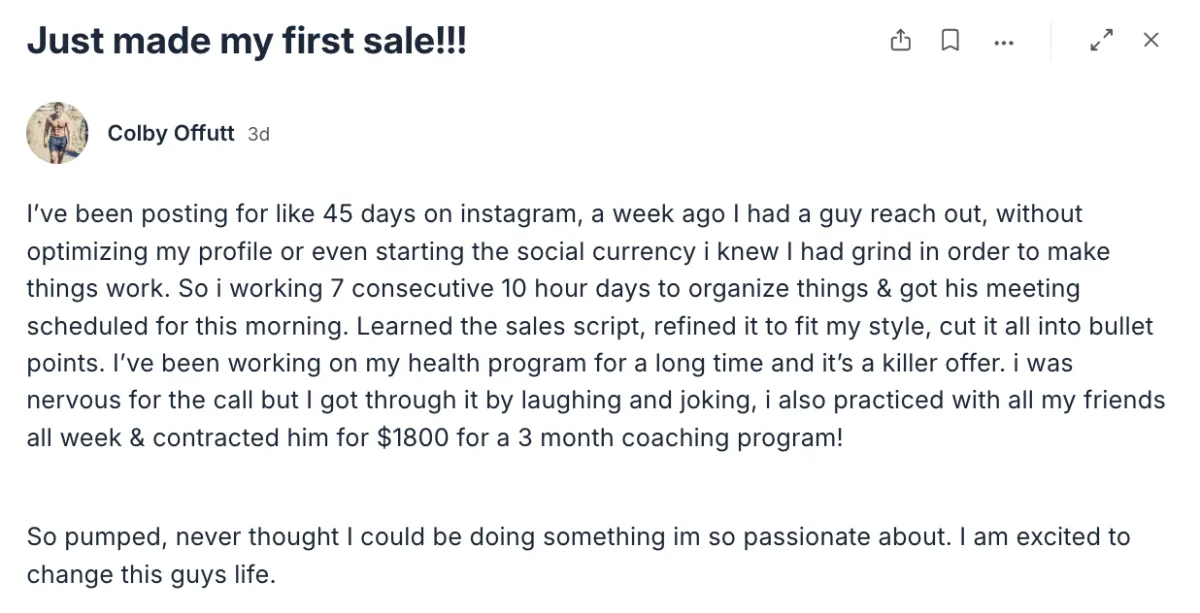
Task: Click Colby Offutt's profile picture
Action: coord(58,133)
